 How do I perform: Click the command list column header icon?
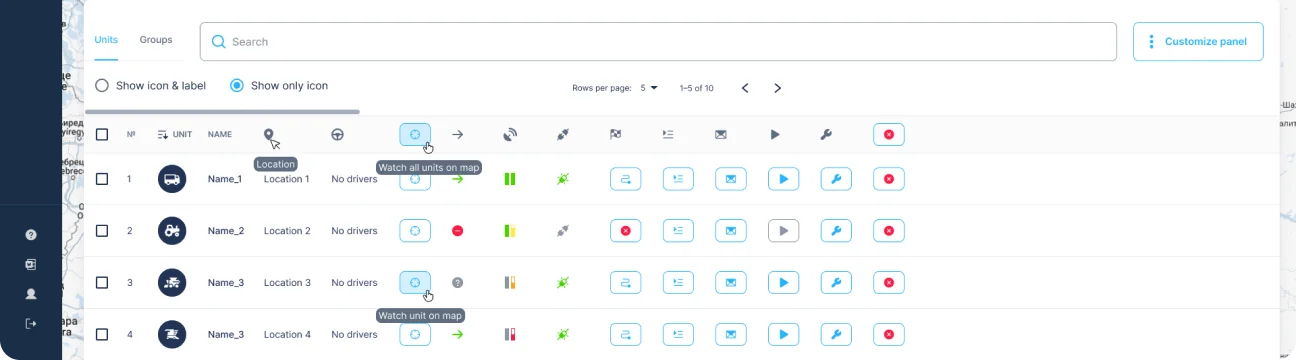click(x=668, y=134)
